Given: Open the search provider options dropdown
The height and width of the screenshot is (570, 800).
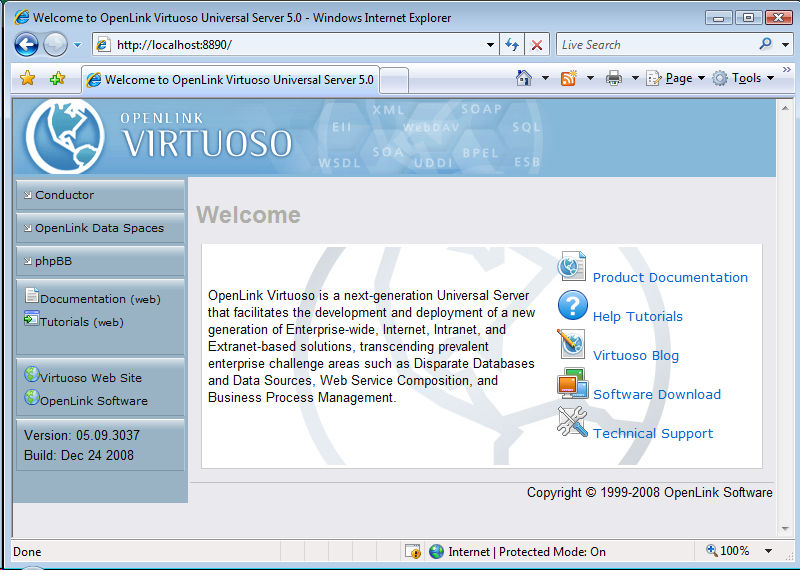Looking at the screenshot, I should (785, 45).
